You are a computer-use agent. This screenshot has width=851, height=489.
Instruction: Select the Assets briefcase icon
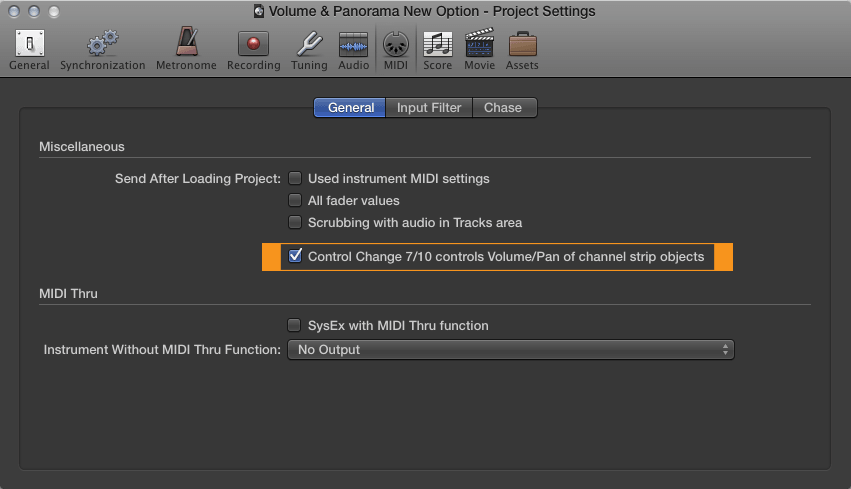click(522, 44)
